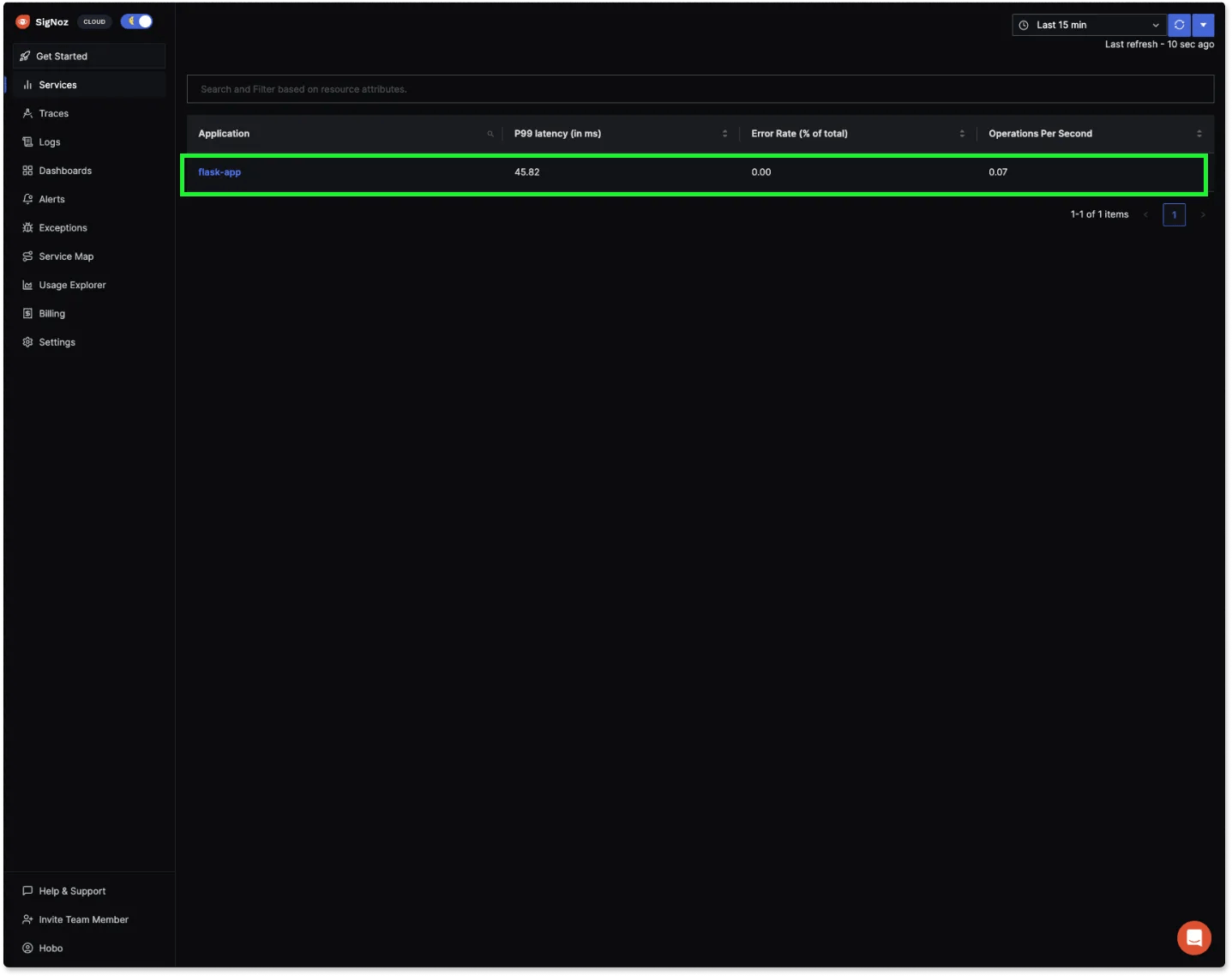Open the Service Map view
The height and width of the screenshot is (976, 1232).
[x=66, y=256]
